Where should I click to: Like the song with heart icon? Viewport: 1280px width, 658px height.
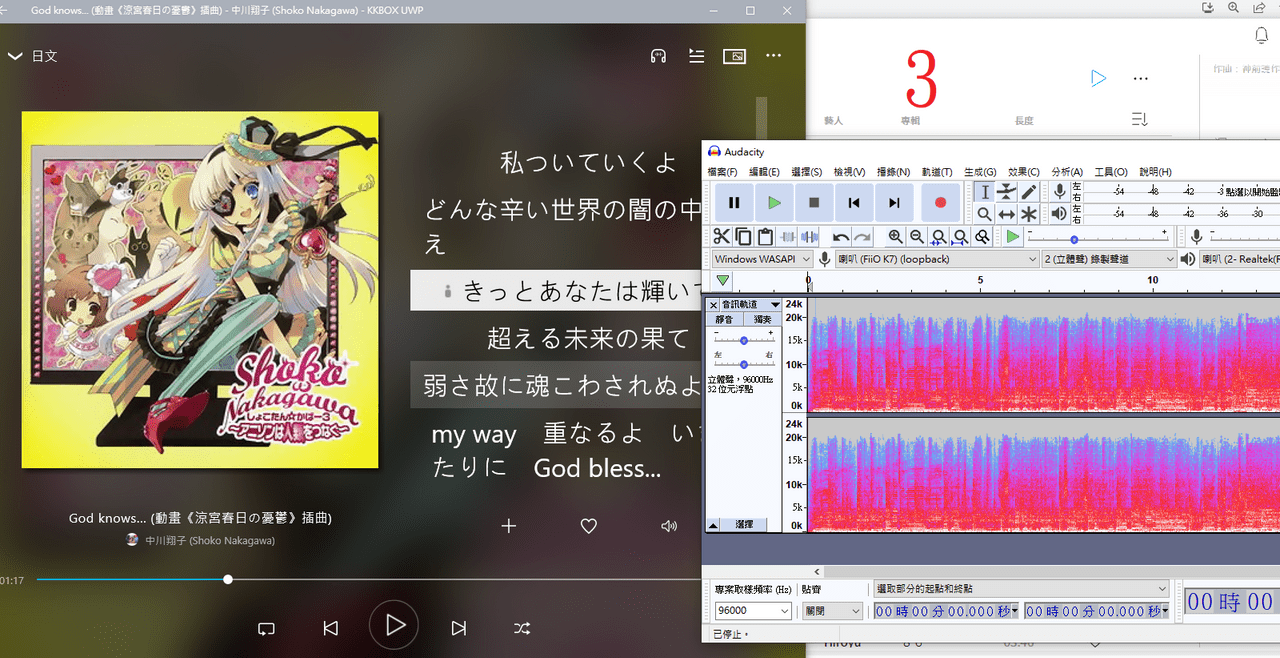click(x=589, y=526)
